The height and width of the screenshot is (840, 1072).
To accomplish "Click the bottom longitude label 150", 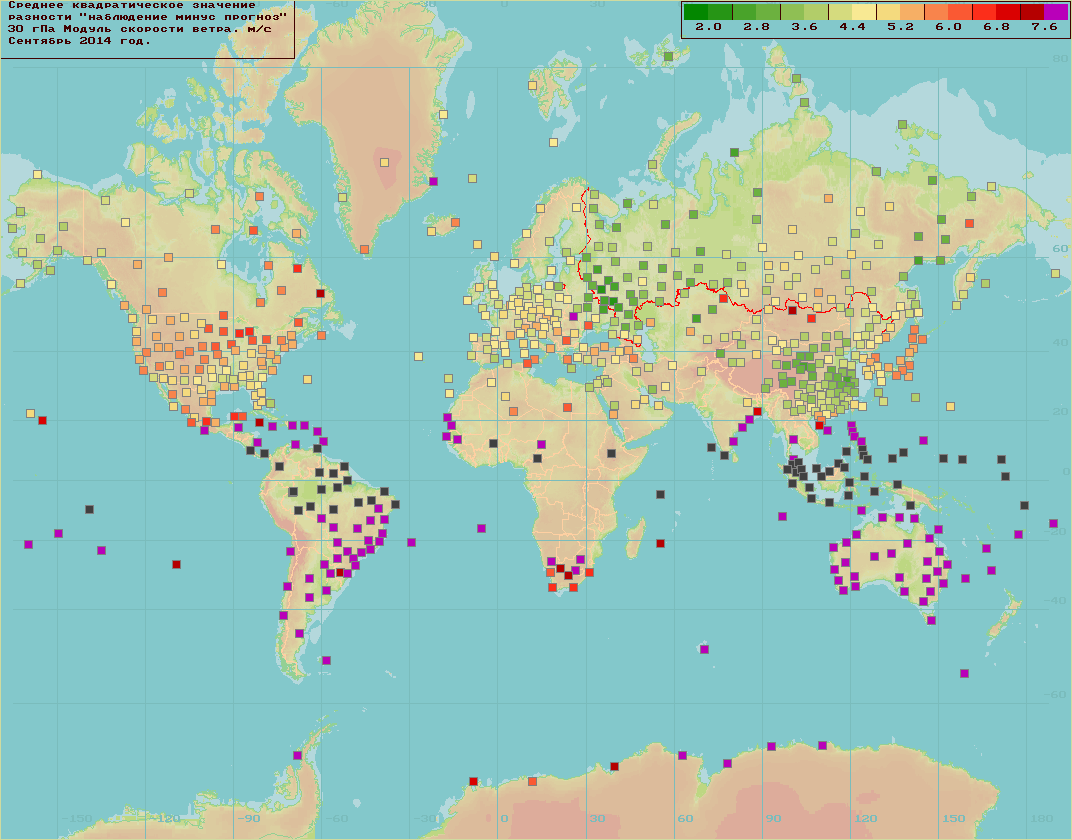I will coord(954,818).
